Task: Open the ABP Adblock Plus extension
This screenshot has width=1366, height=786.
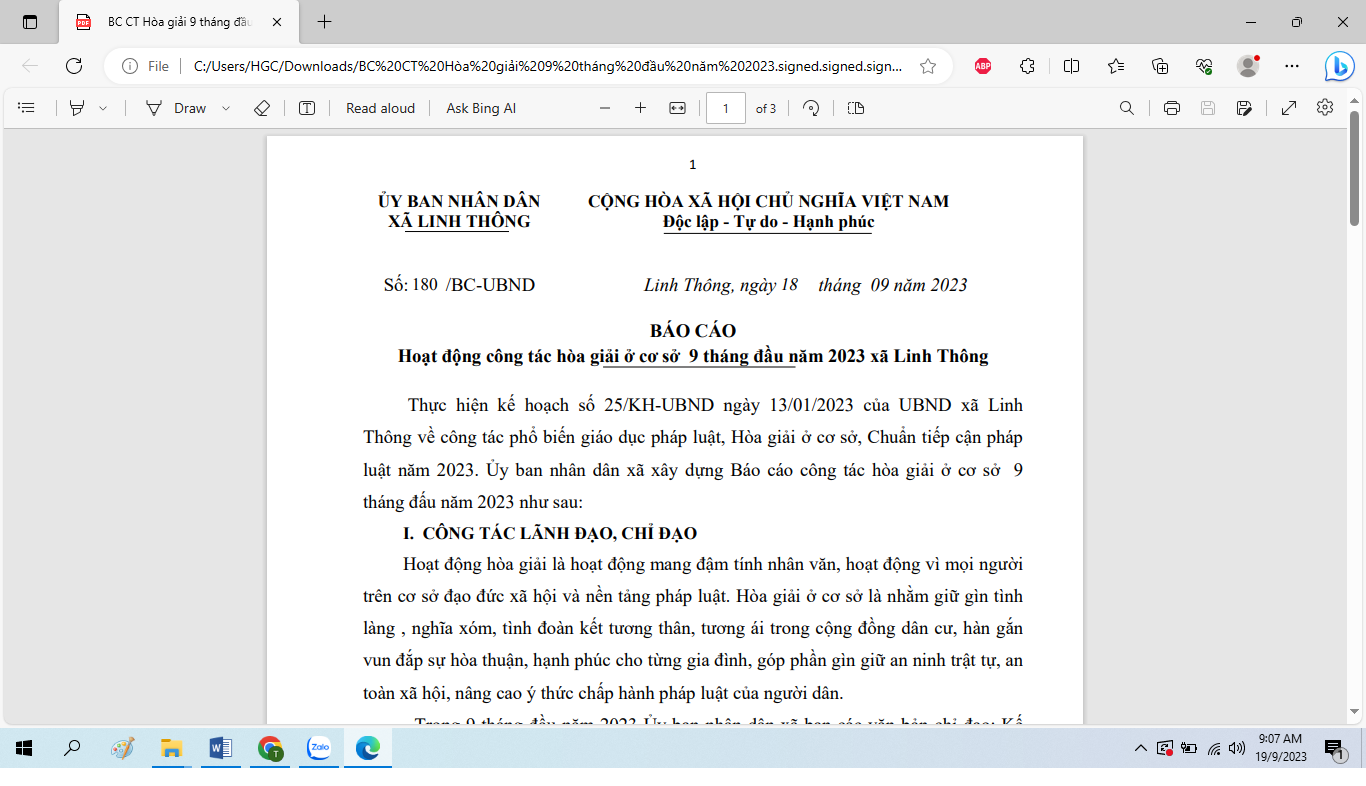Action: point(983,66)
